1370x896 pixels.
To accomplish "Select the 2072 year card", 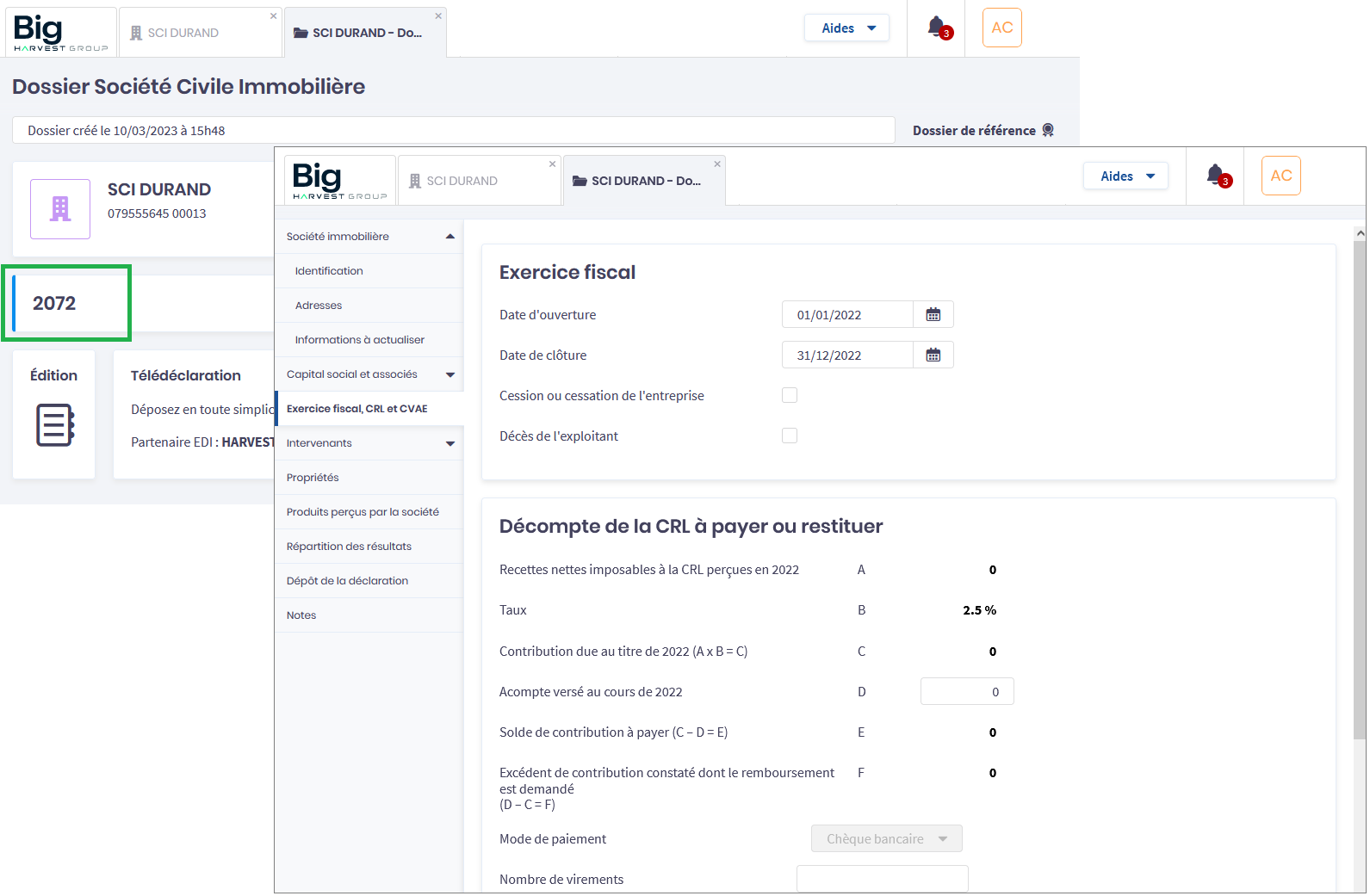I will pyautogui.click(x=66, y=303).
